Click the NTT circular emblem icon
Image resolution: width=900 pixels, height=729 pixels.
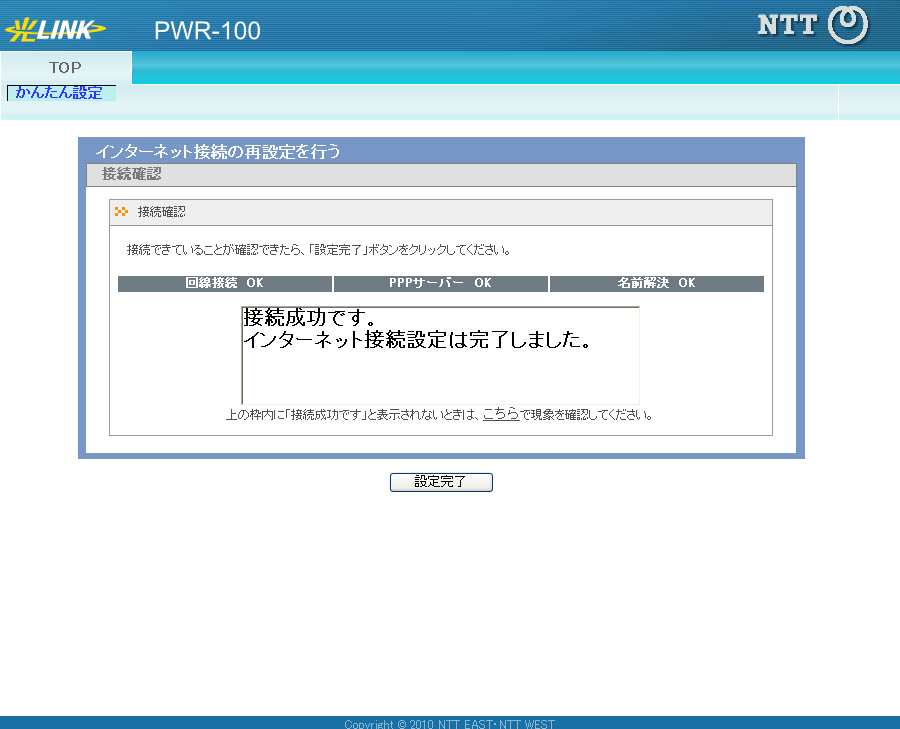(849, 26)
